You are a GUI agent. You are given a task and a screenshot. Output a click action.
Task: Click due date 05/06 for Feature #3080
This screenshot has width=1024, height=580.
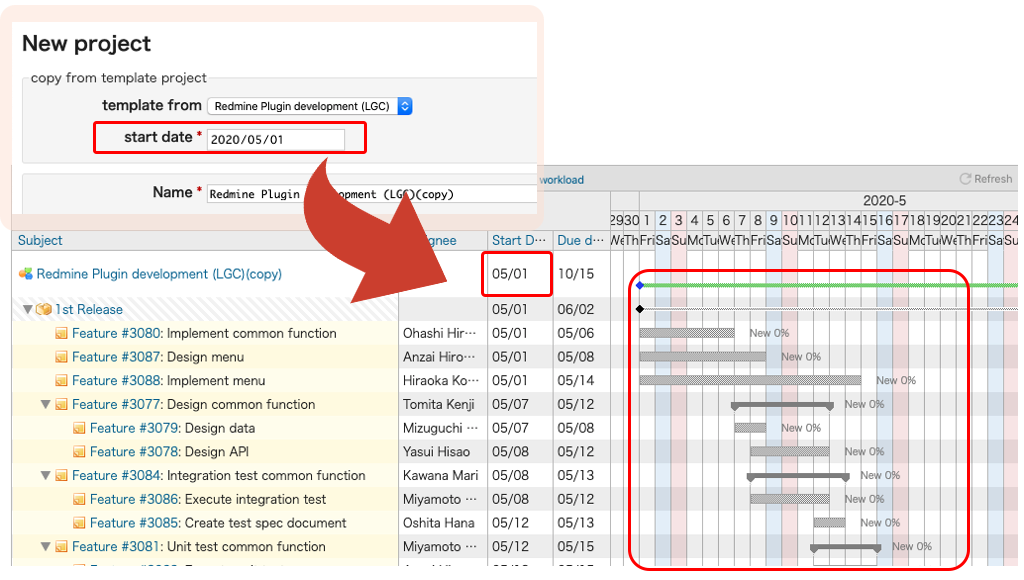pos(575,333)
